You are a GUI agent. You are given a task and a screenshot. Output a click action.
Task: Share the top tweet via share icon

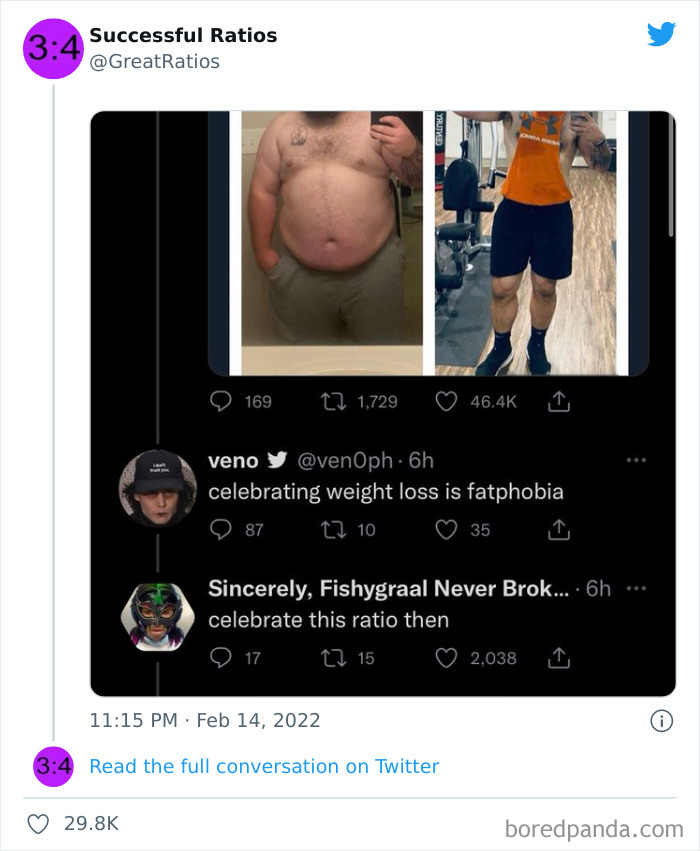pos(558,401)
